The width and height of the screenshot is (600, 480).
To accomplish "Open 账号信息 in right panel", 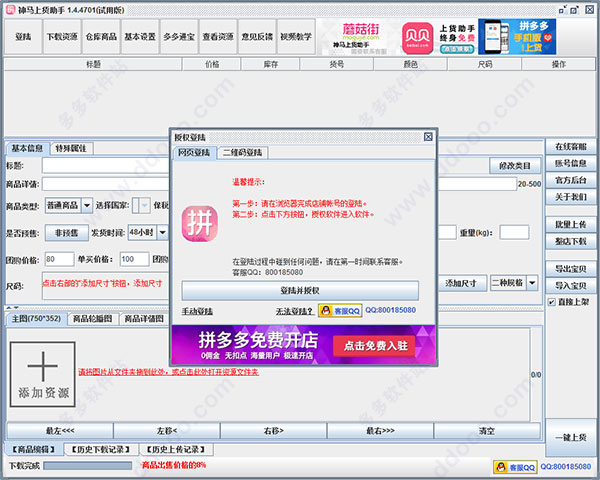I will [x=571, y=163].
